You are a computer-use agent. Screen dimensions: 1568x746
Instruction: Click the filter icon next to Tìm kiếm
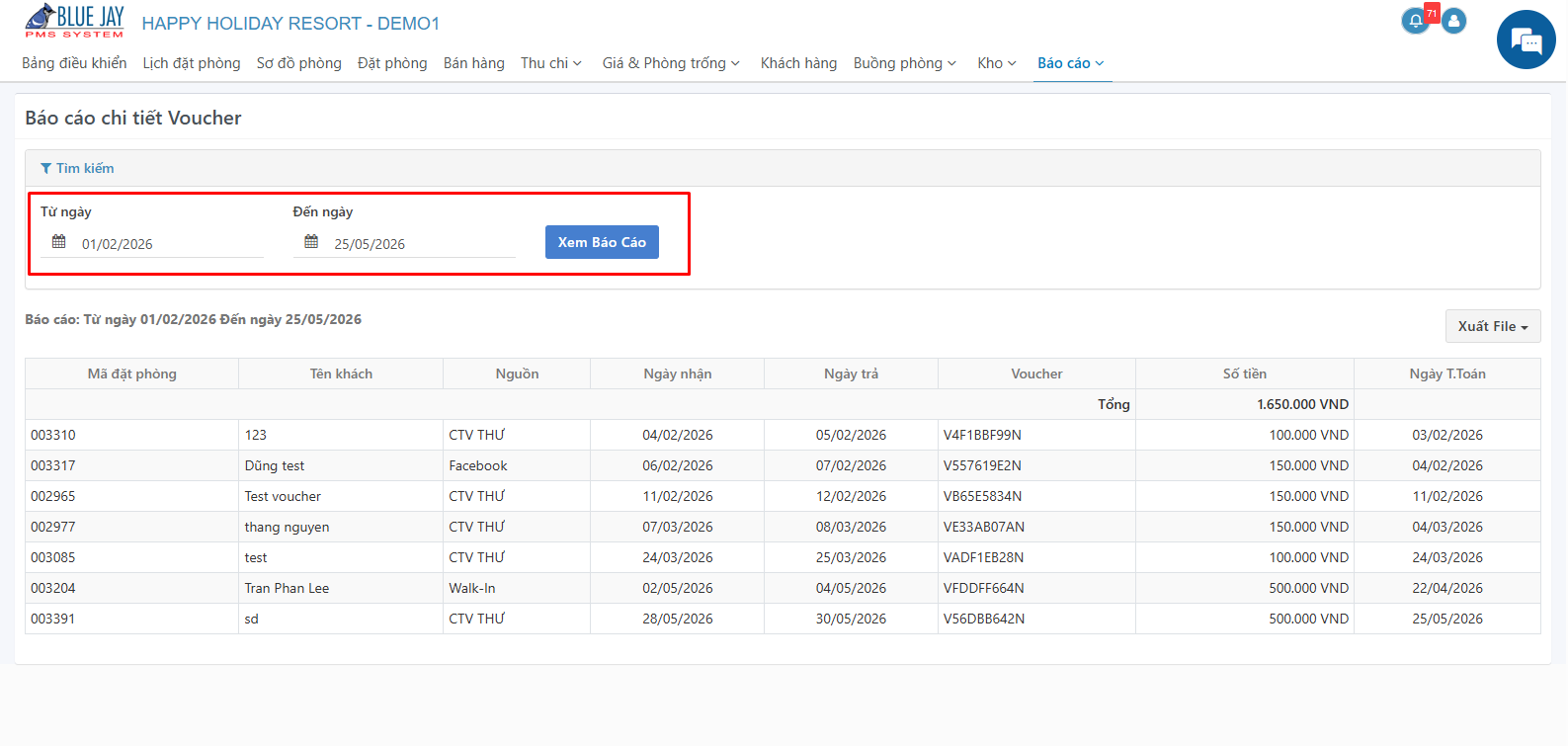click(45, 169)
